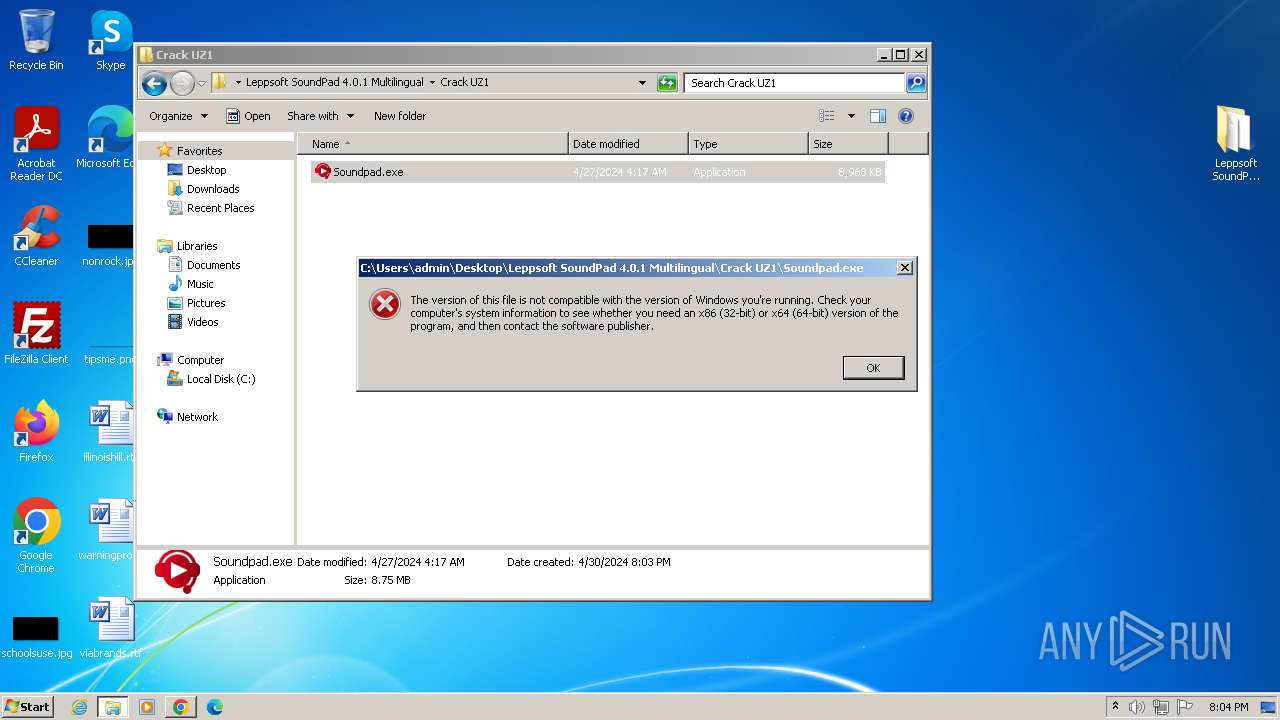Click the Explorer forward navigation button
The width and height of the screenshot is (1280, 720).
pyautogui.click(x=182, y=83)
